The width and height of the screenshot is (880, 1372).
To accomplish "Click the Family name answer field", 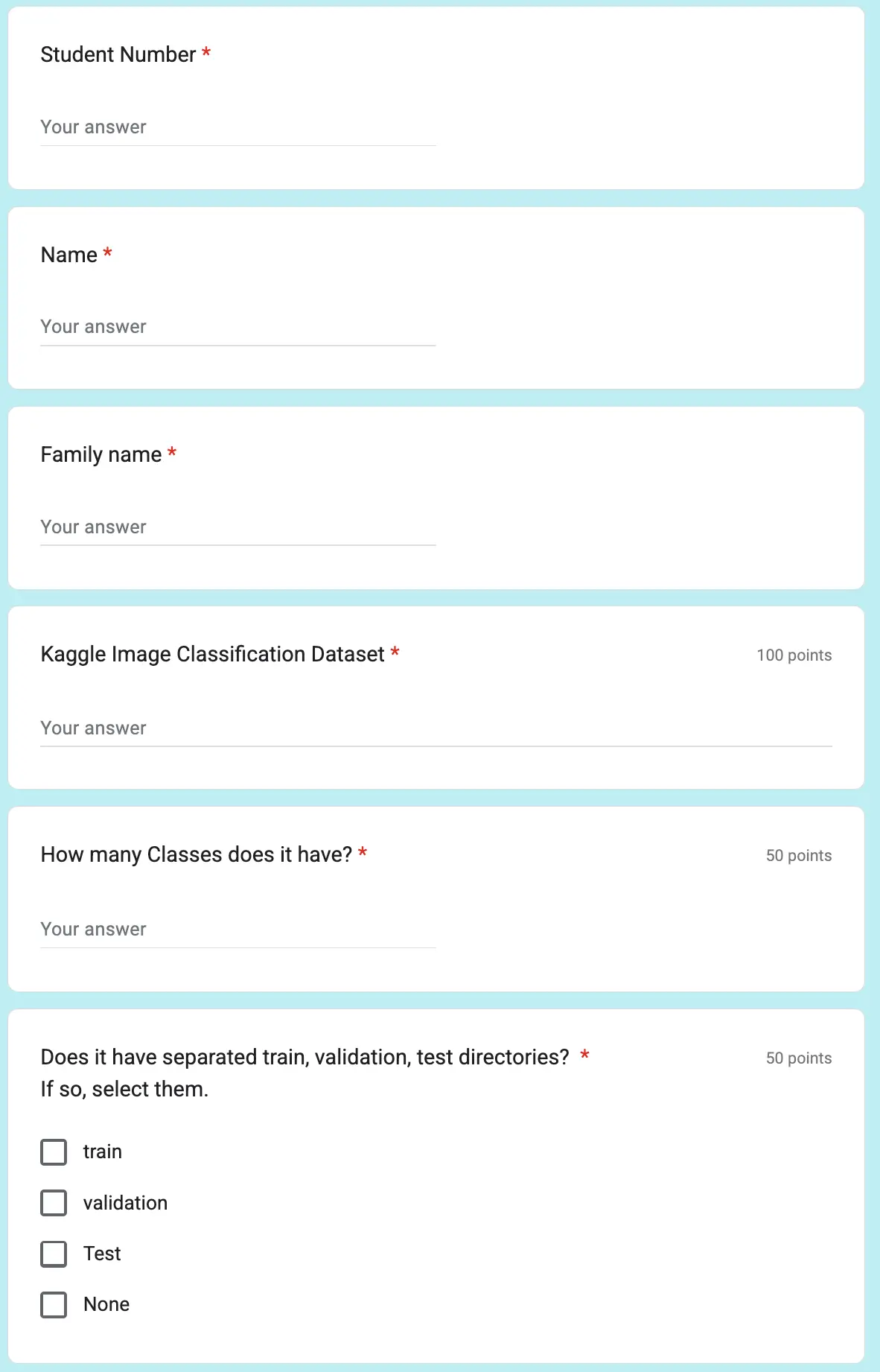I will 238,527.
